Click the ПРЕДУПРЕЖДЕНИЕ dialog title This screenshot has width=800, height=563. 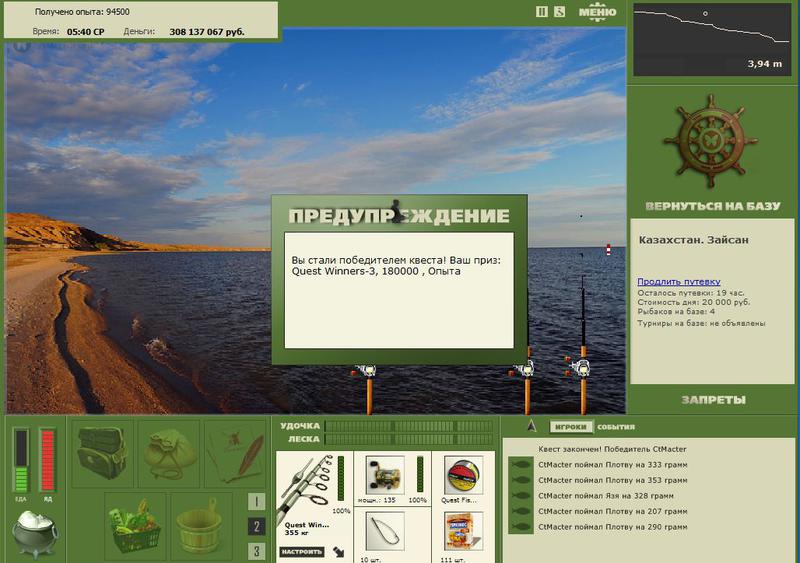[399, 216]
